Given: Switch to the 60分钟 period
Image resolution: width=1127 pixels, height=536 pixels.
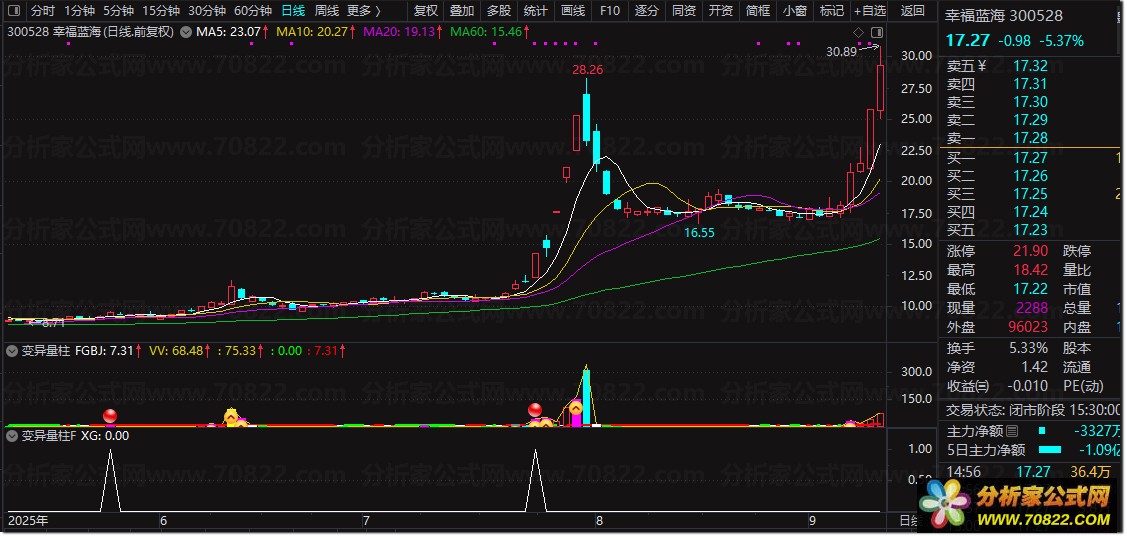Looking at the screenshot, I should [x=253, y=10].
